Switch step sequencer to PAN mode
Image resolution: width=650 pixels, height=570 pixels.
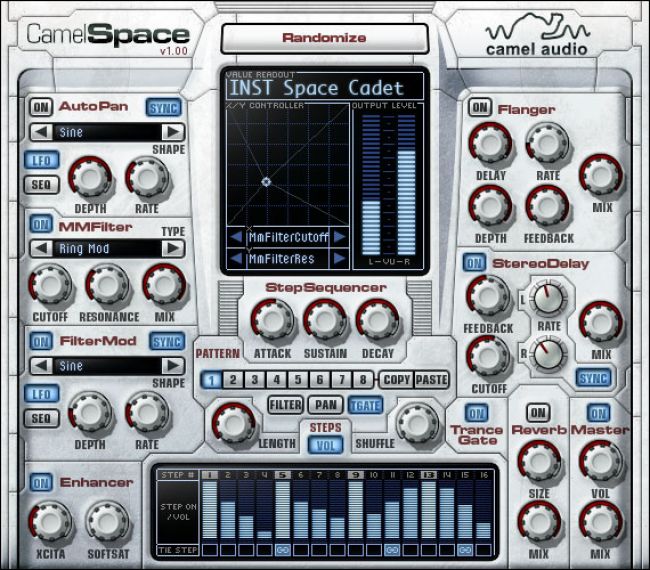(324, 404)
